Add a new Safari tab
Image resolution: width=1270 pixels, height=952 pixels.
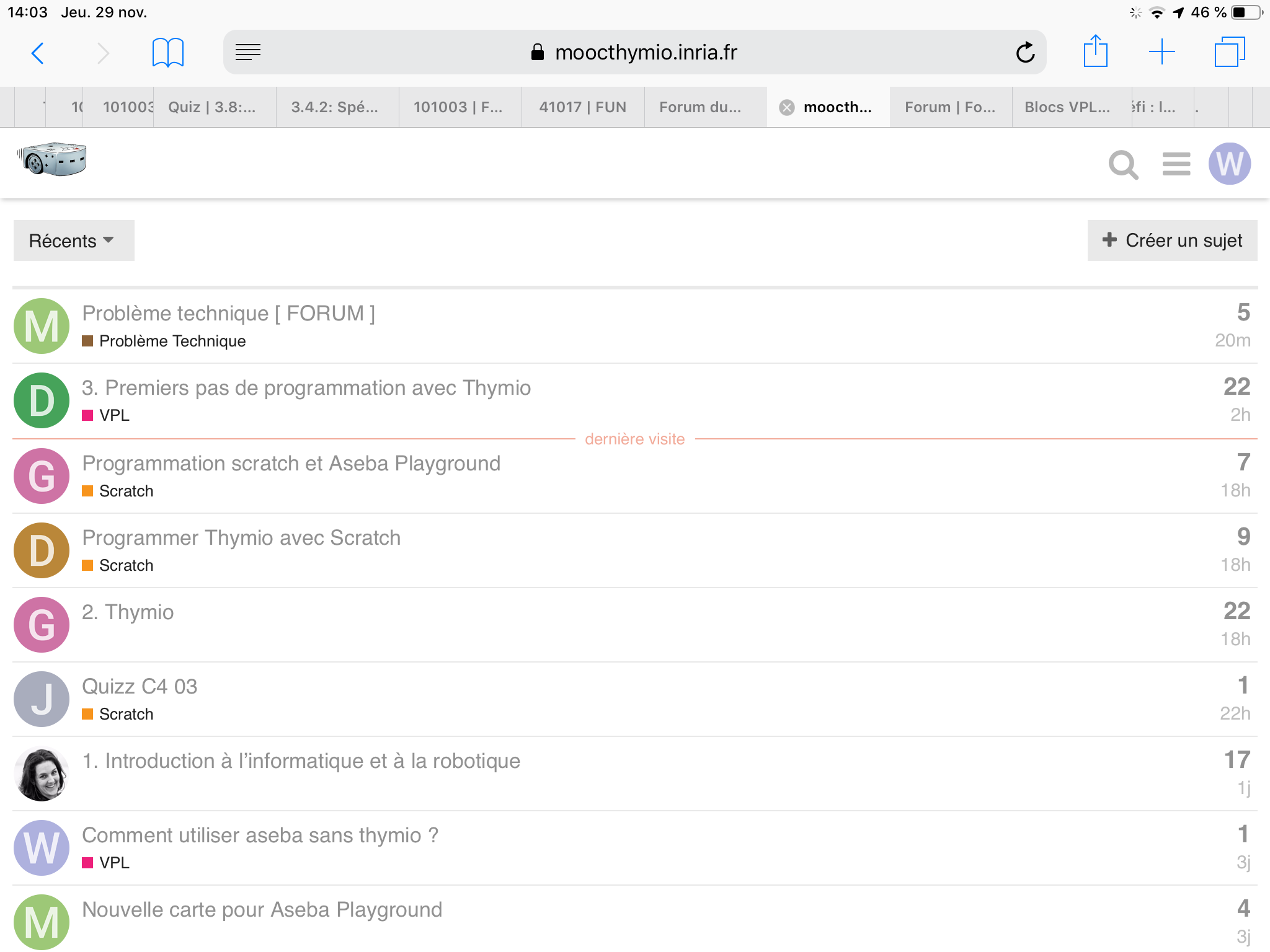tap(1161, 52)
